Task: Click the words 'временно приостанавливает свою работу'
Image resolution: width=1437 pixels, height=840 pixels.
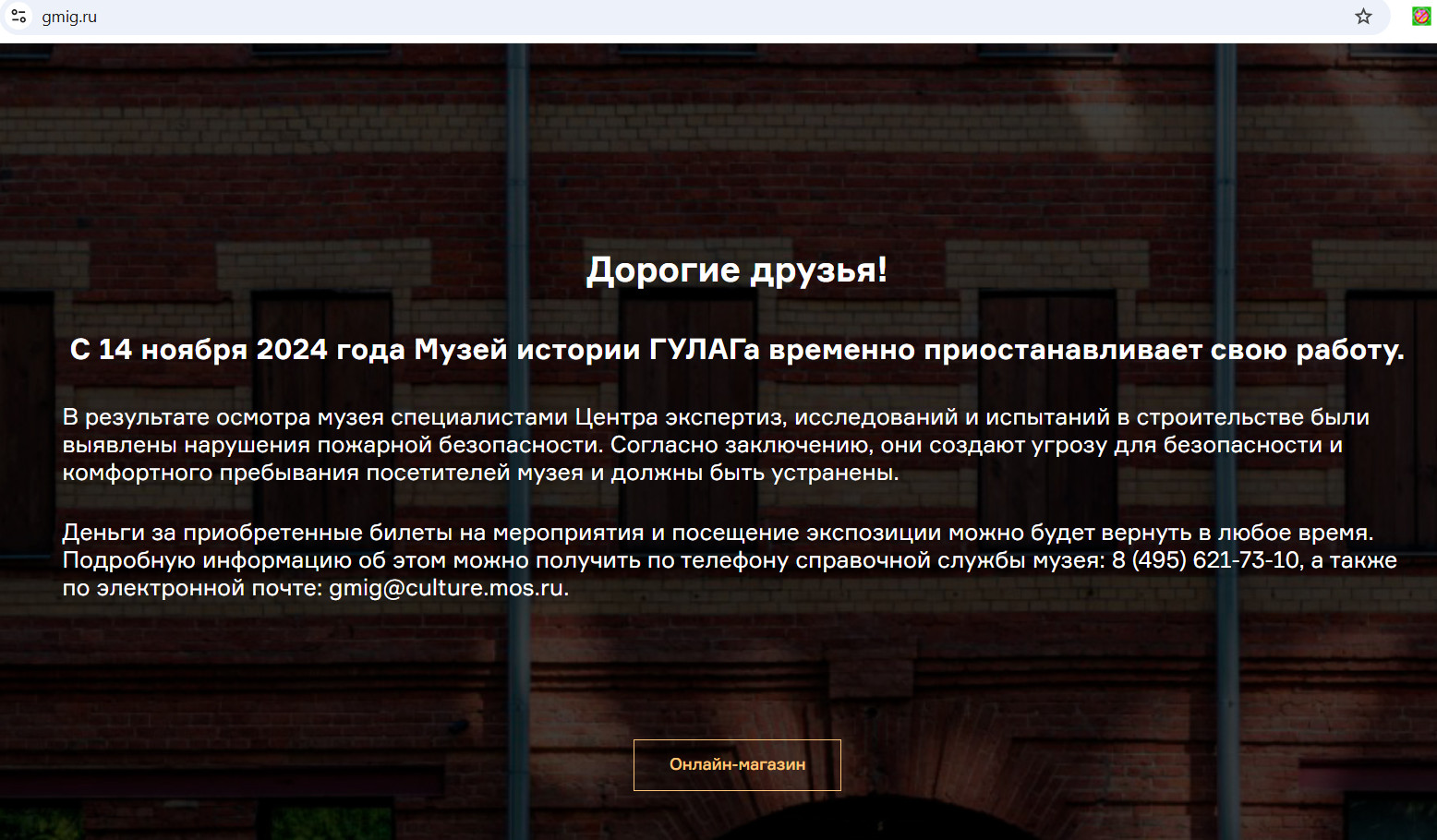Action: coord(1085,350)
